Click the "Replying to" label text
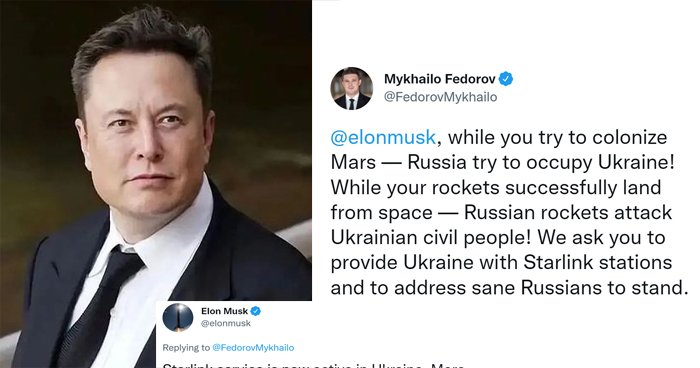The height and width of the screenshot is (368, 700). click(x=186, y=347)
